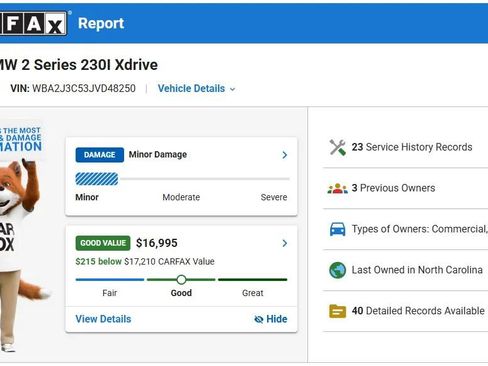The height and width of the screenshot is (366, 488).
Task: Click the blue DAMAGE badge
Action: coord(100,155)
